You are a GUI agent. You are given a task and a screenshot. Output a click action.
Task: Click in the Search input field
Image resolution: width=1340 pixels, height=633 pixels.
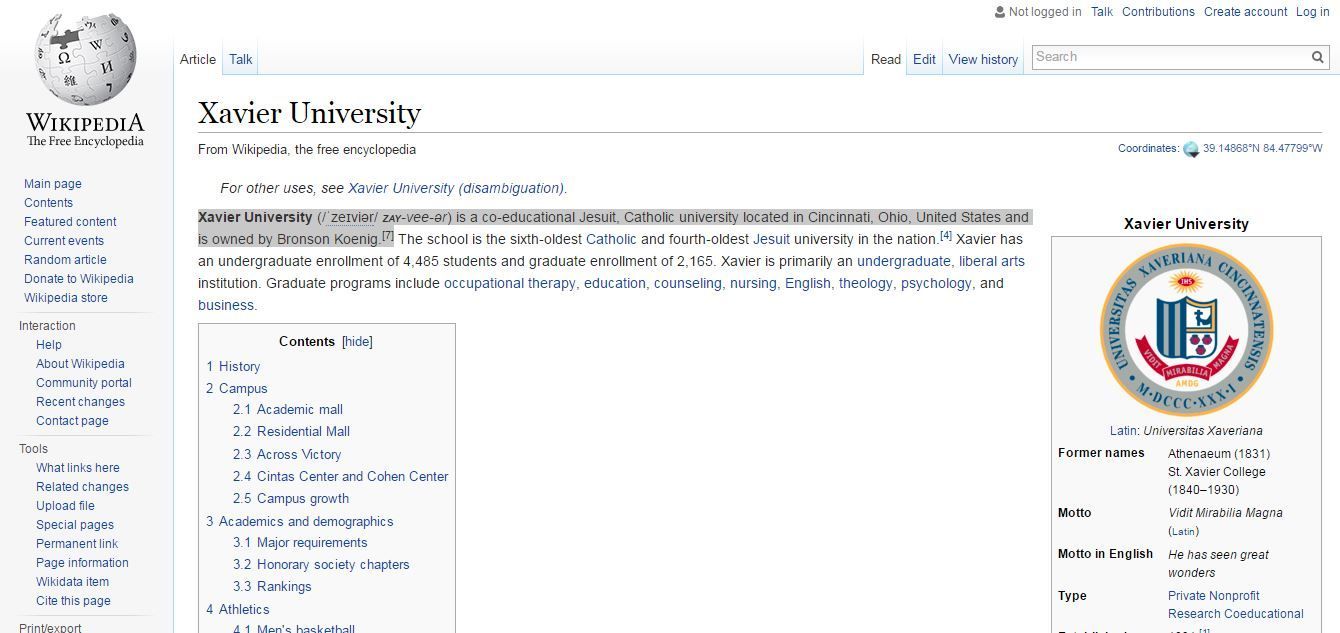click(1170, 57)
